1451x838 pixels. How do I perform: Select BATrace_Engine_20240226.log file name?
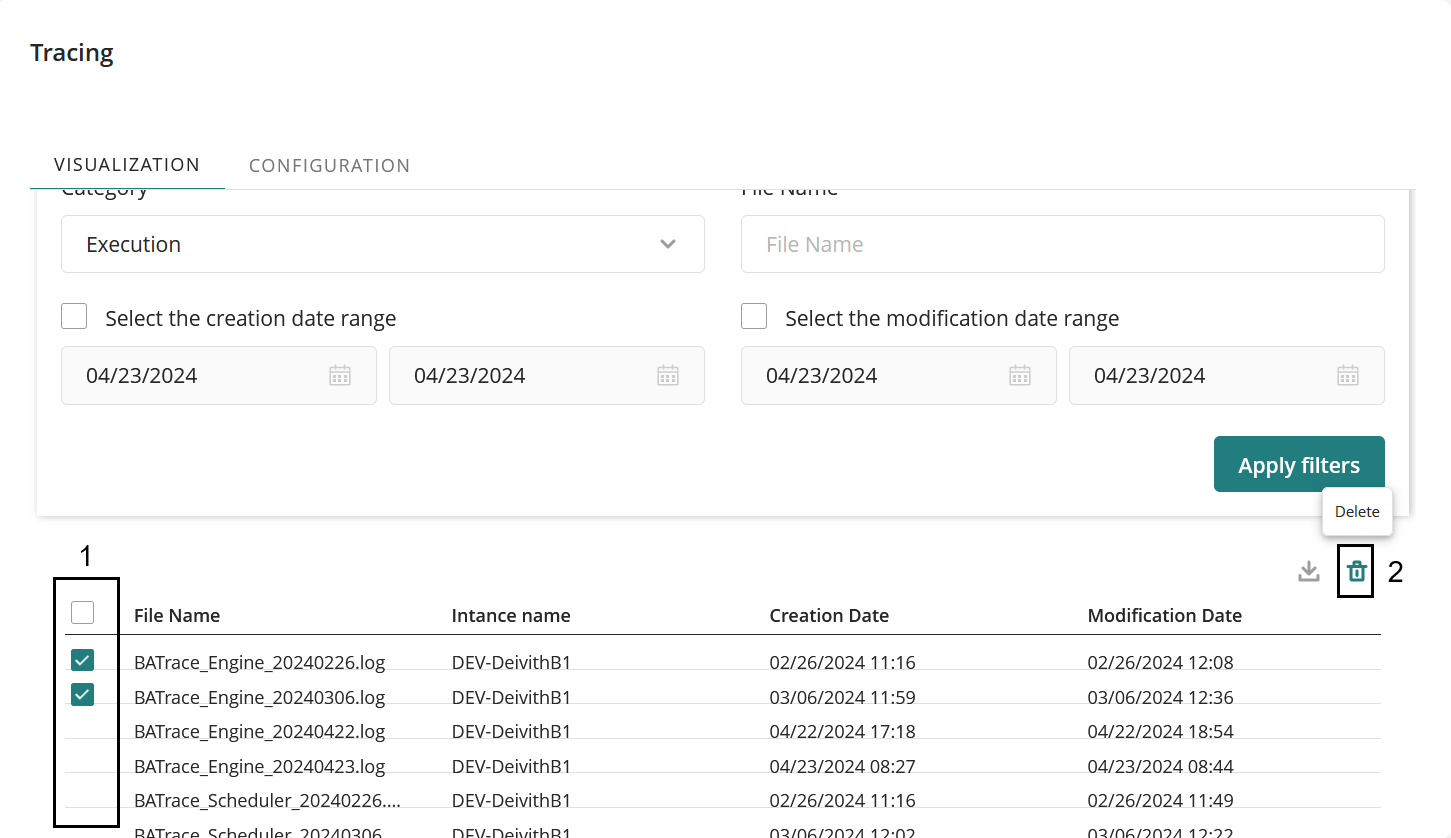pos(260,662)
